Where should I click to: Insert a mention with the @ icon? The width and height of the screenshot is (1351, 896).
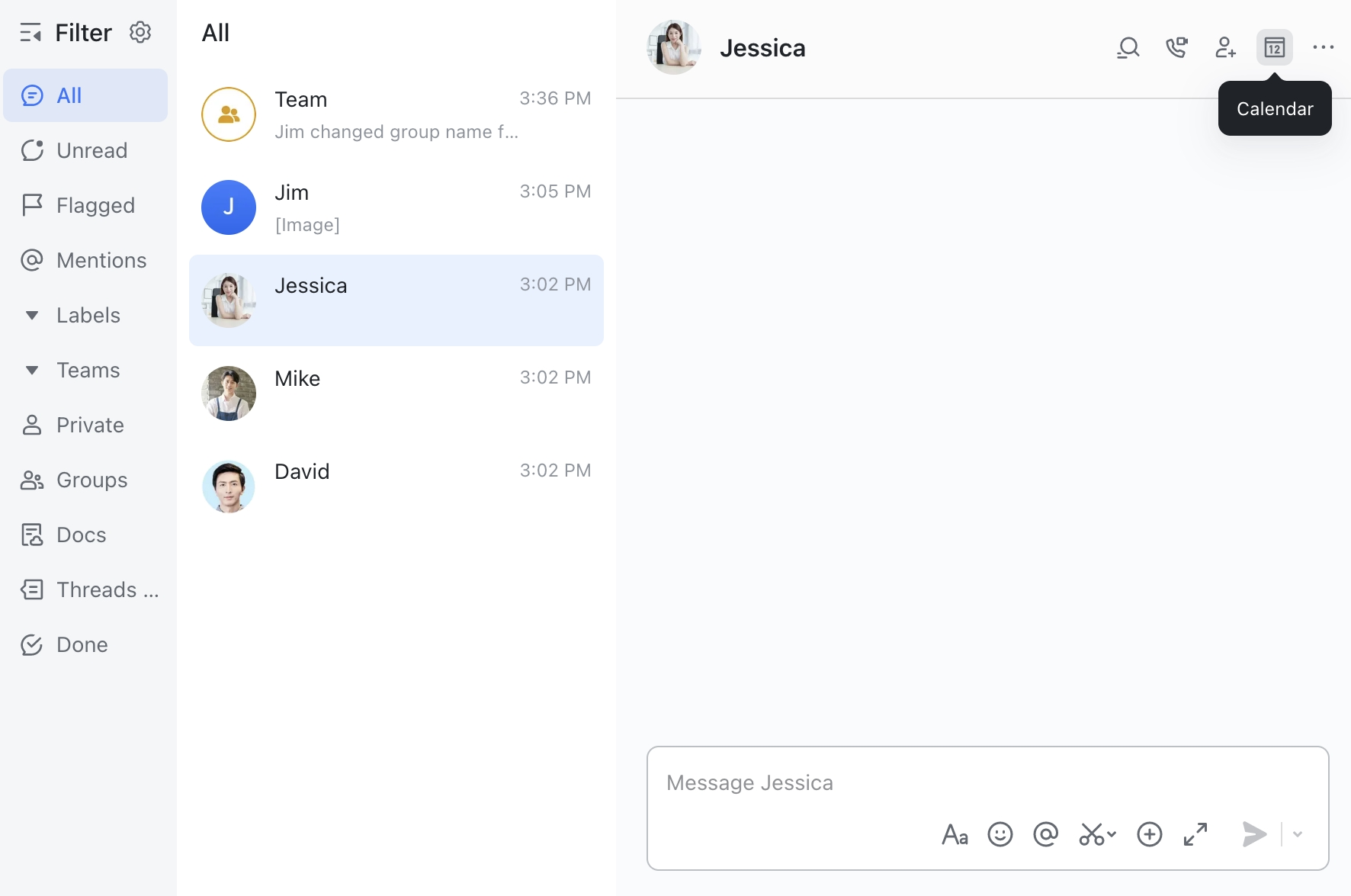coord(1045,834)
